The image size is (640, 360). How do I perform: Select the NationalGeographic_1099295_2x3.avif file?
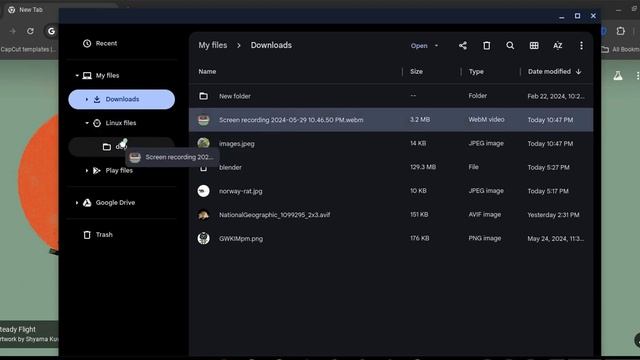coord(391,215)
